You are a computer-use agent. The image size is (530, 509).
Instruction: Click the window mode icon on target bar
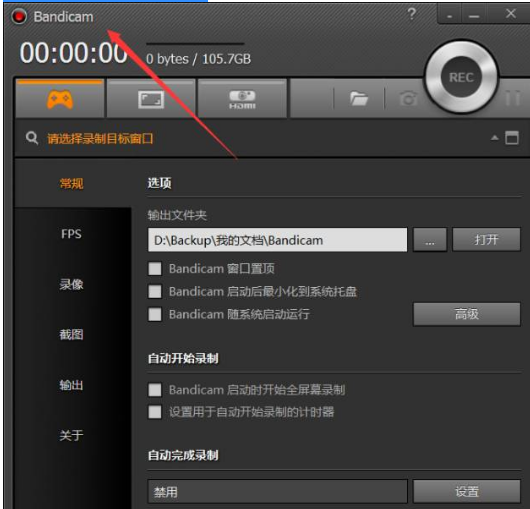click(x=512, y=138)
